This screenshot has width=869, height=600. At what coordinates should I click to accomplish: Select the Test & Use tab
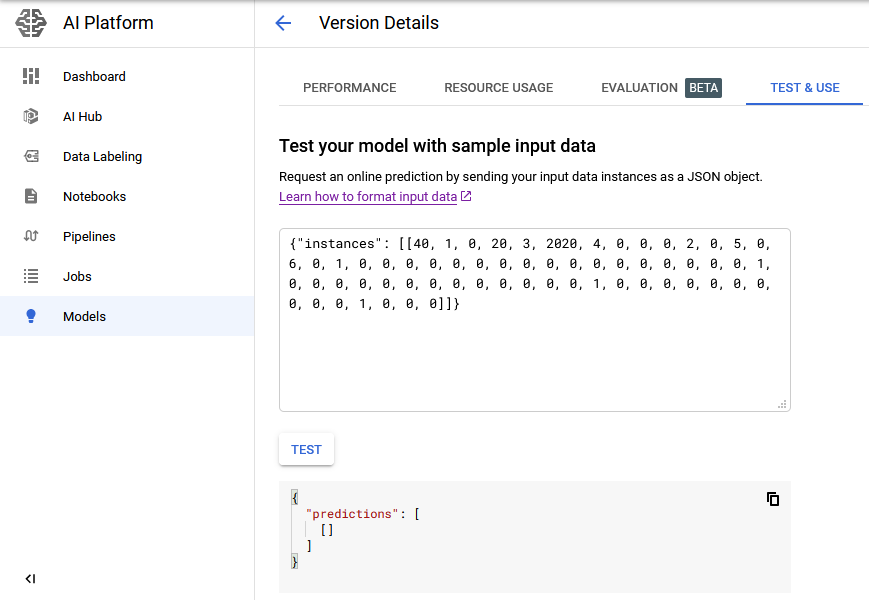pos(805,88)
